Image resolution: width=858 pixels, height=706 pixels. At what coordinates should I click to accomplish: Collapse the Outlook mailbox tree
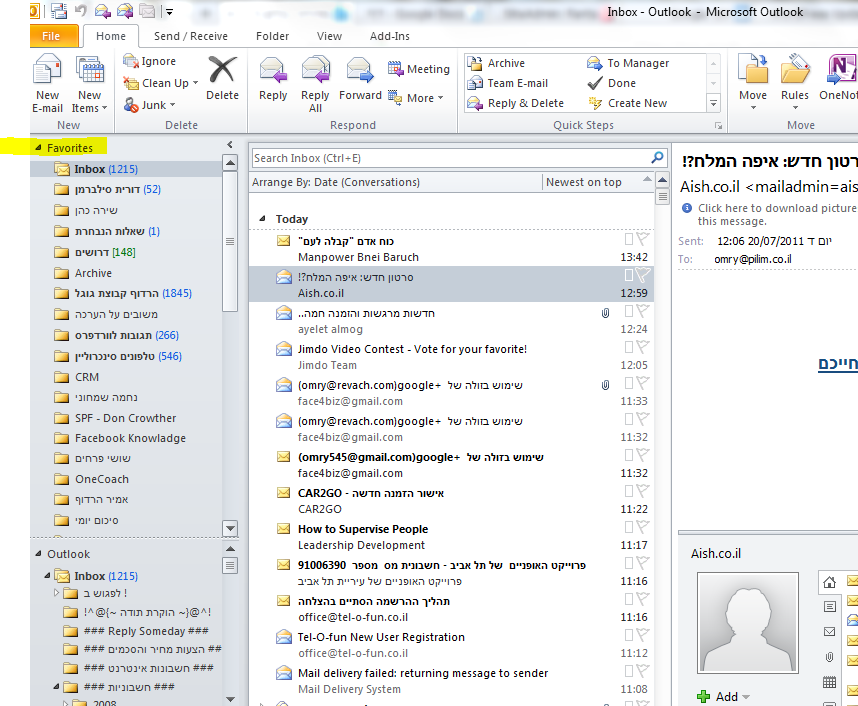click(38, 553)
